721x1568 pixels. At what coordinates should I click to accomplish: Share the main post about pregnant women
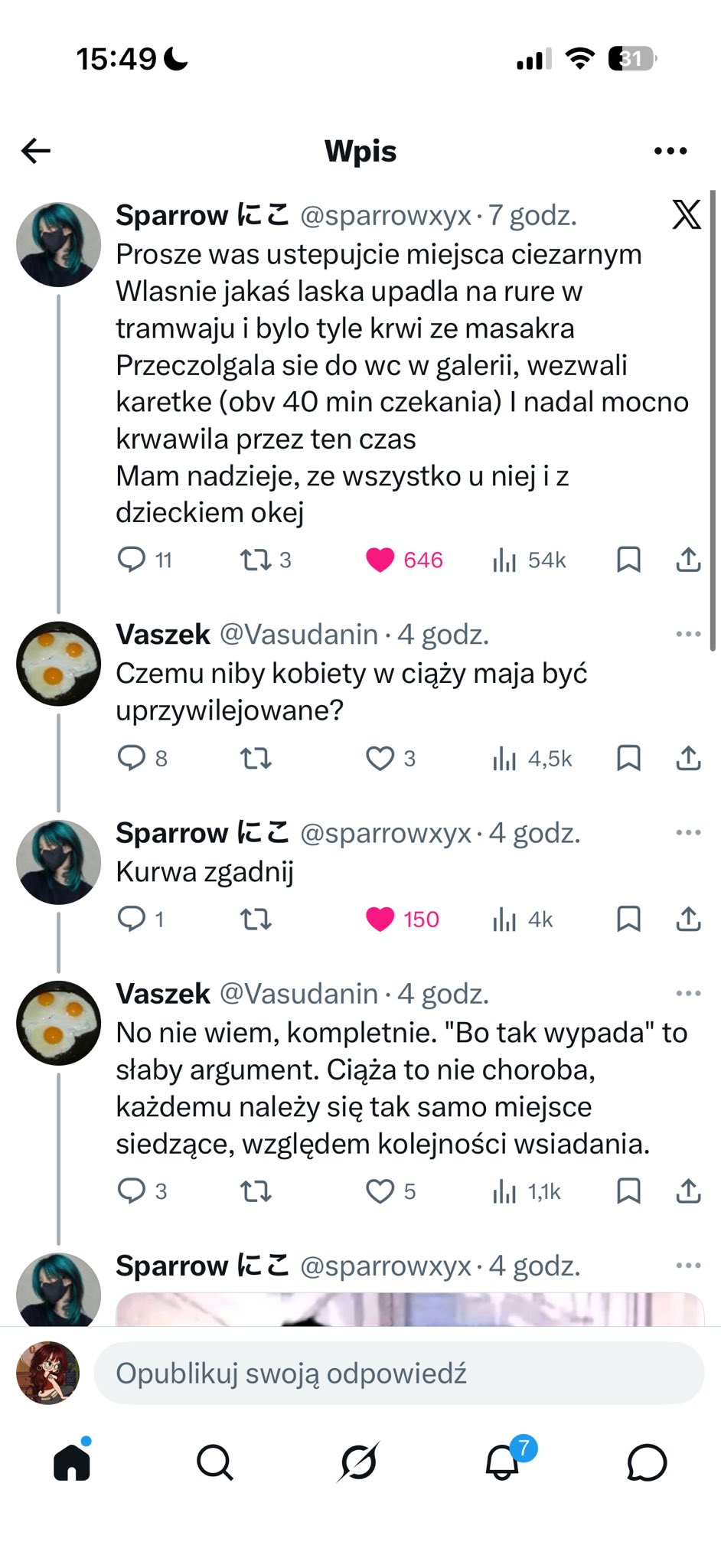tap(688, 560)
